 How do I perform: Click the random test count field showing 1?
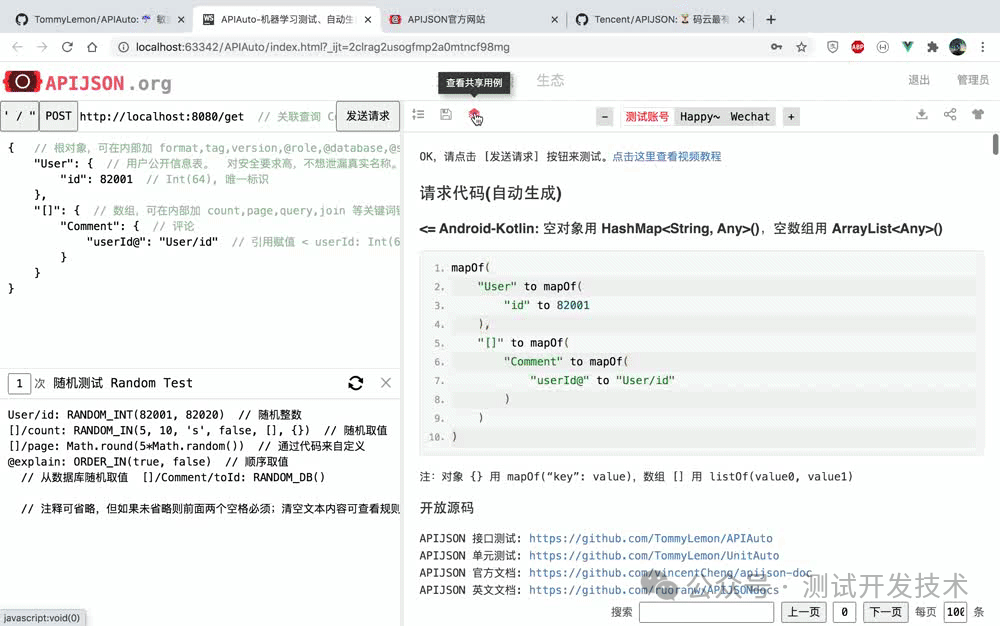pos(19,383)
